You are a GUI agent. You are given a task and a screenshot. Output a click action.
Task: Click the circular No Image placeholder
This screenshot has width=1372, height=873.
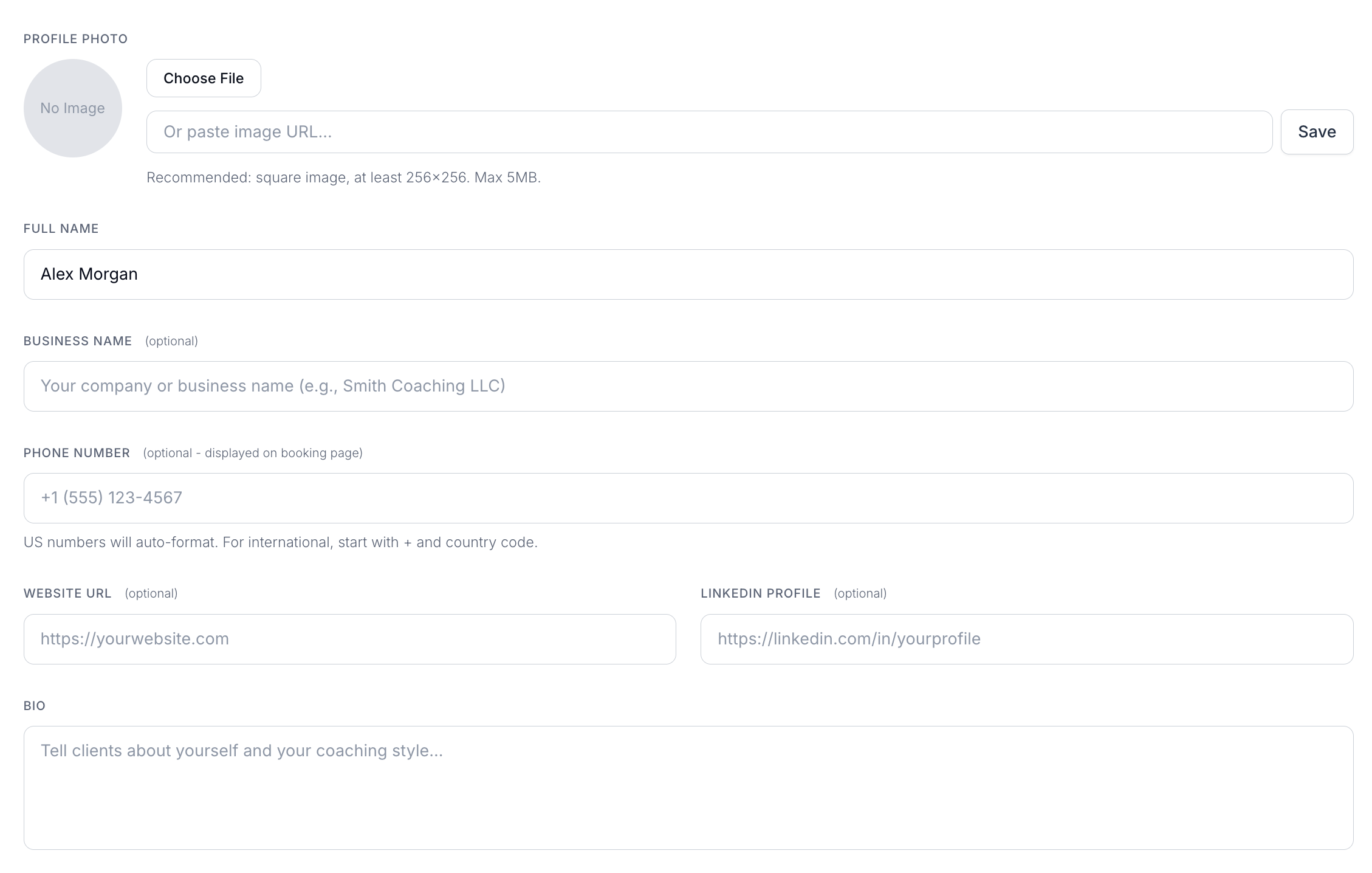pyautogui.click(x=72, y=108)
